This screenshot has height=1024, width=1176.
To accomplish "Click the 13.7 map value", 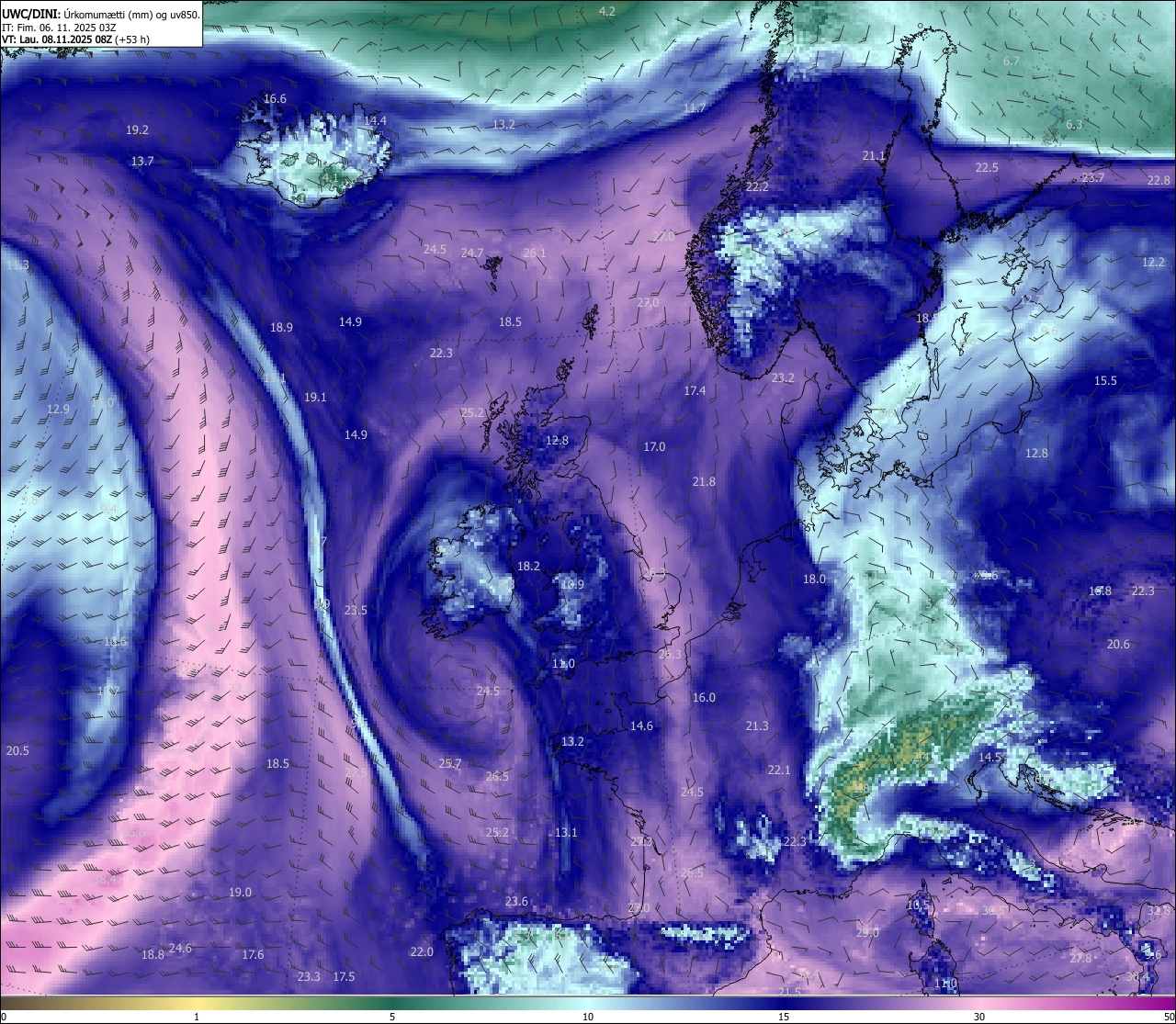I will pos(142,161).
